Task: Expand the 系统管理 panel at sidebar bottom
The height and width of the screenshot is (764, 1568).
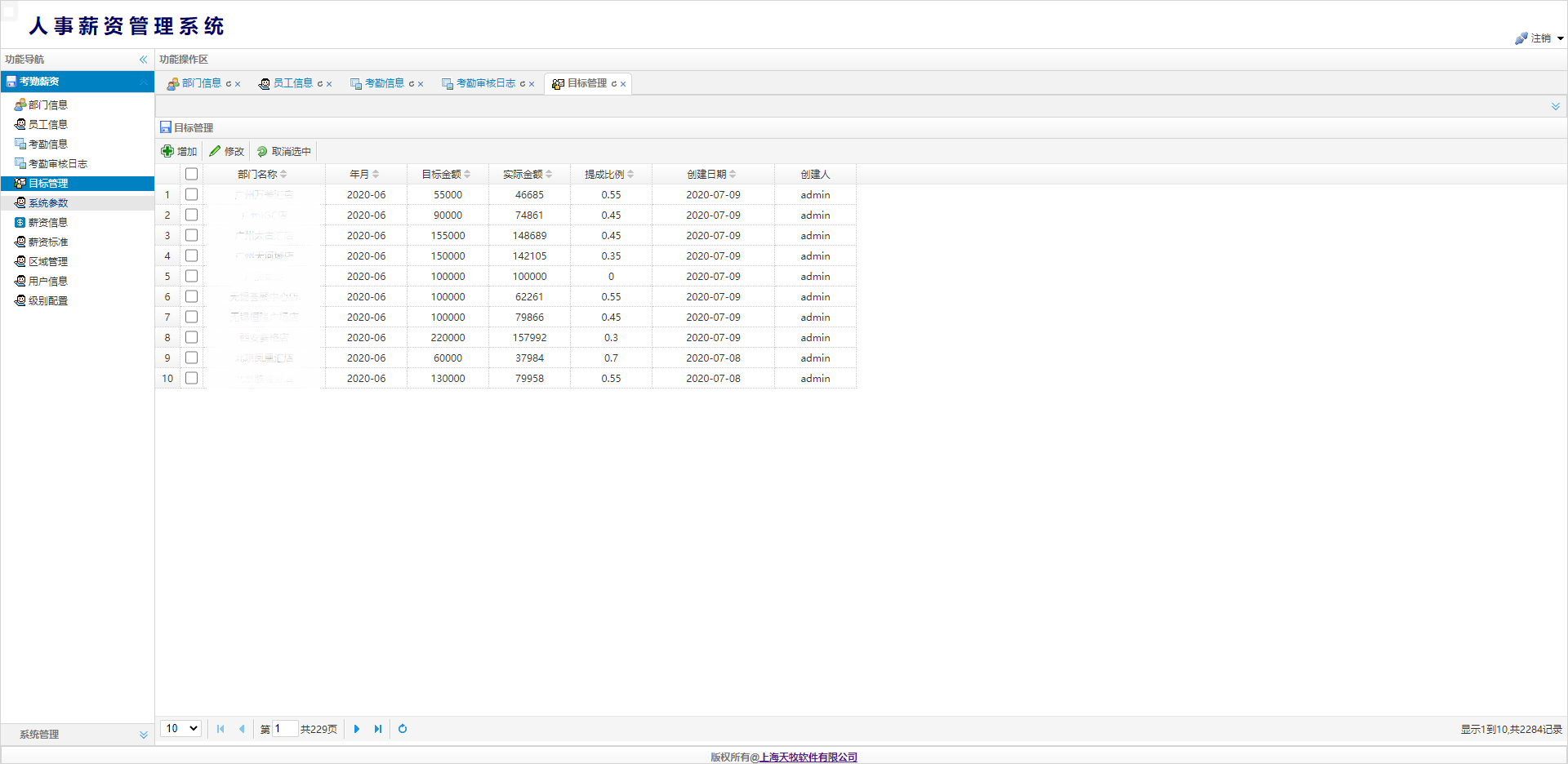Action: 144,735
